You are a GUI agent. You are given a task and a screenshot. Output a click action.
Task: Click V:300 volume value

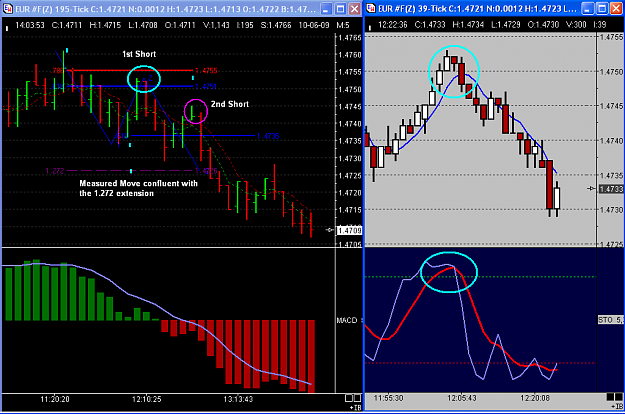[576, 25]
